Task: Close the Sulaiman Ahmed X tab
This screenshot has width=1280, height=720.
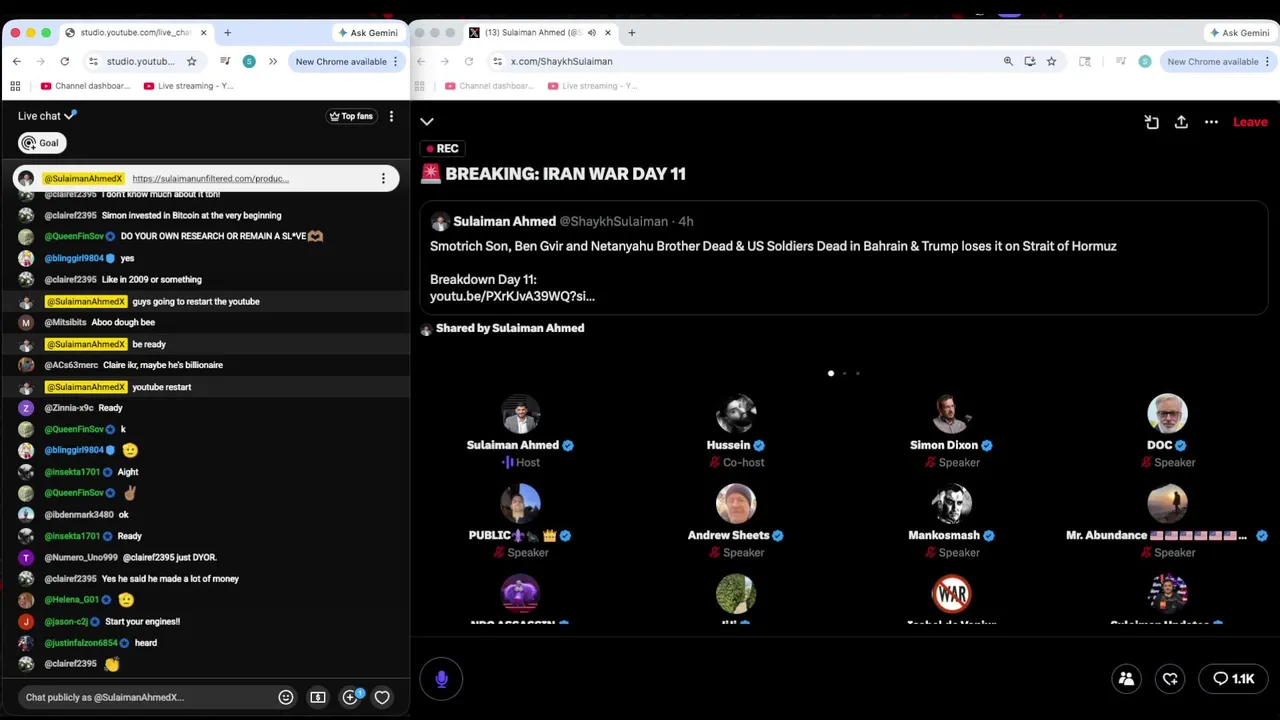Action: point(607,33)
